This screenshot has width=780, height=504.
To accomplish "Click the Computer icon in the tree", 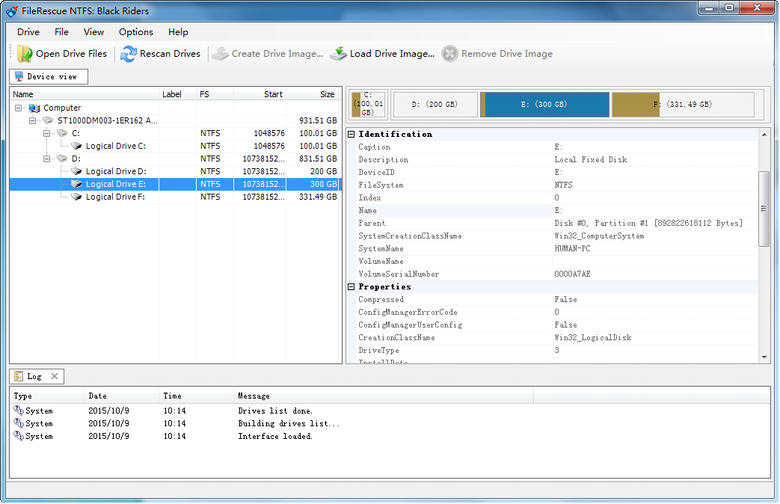I will coord(35,108).
